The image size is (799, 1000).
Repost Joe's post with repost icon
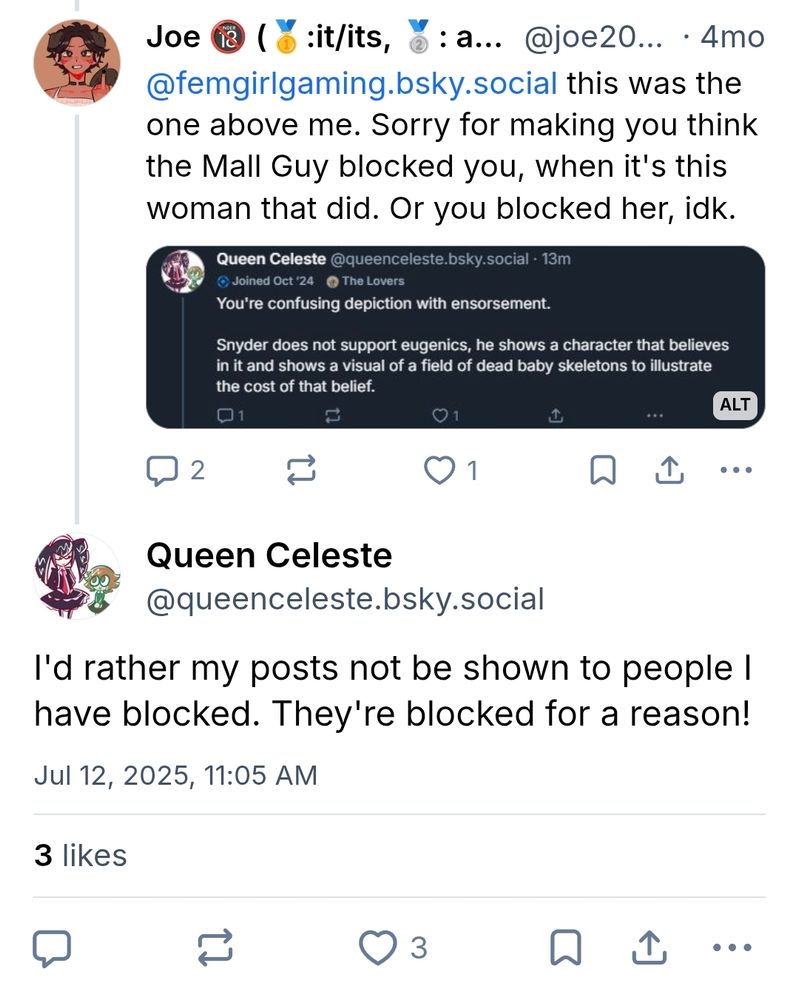pos(300,471)
